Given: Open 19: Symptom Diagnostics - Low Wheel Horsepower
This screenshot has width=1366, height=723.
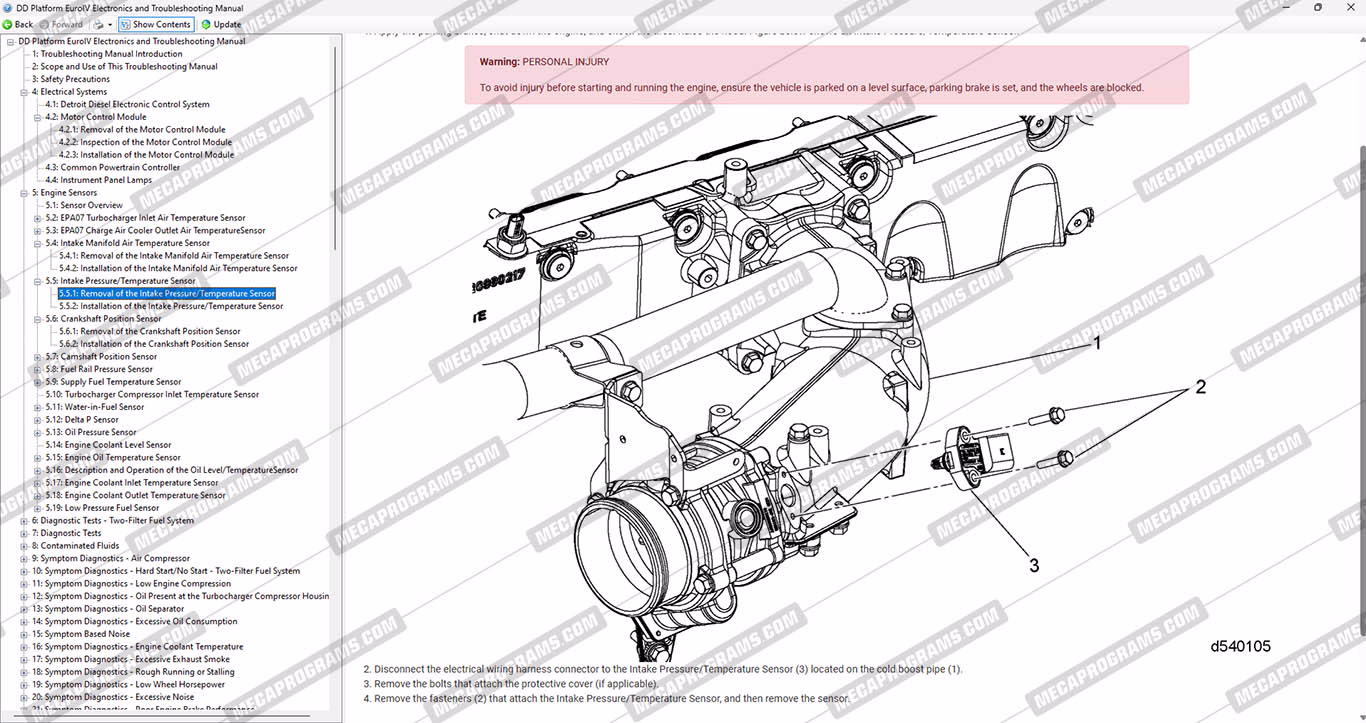Looking at the screenshot, I should pyautogui.click(x=128, y=685).
